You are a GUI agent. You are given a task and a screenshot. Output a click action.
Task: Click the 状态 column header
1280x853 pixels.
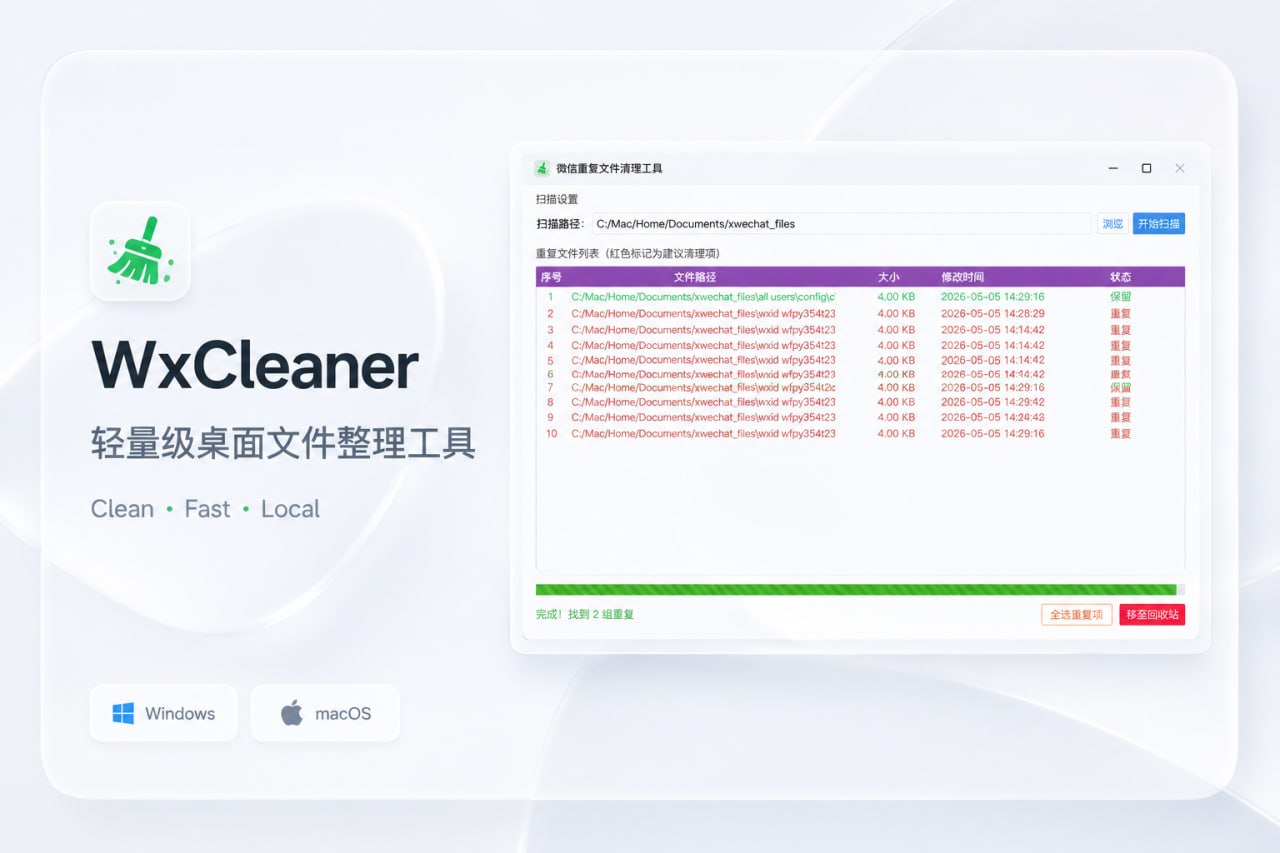point(1121,277)
